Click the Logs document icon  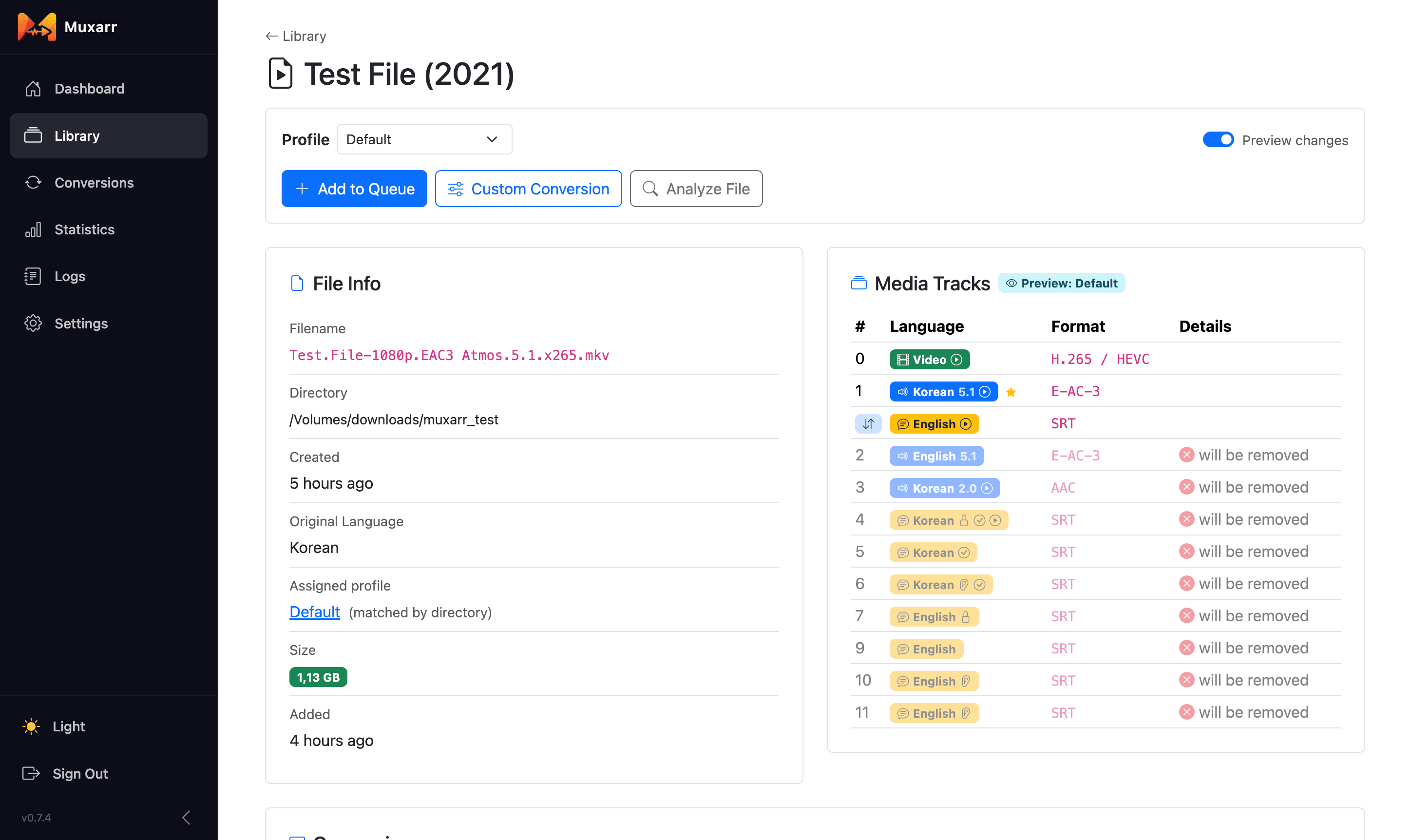click(x=33, y=276)
